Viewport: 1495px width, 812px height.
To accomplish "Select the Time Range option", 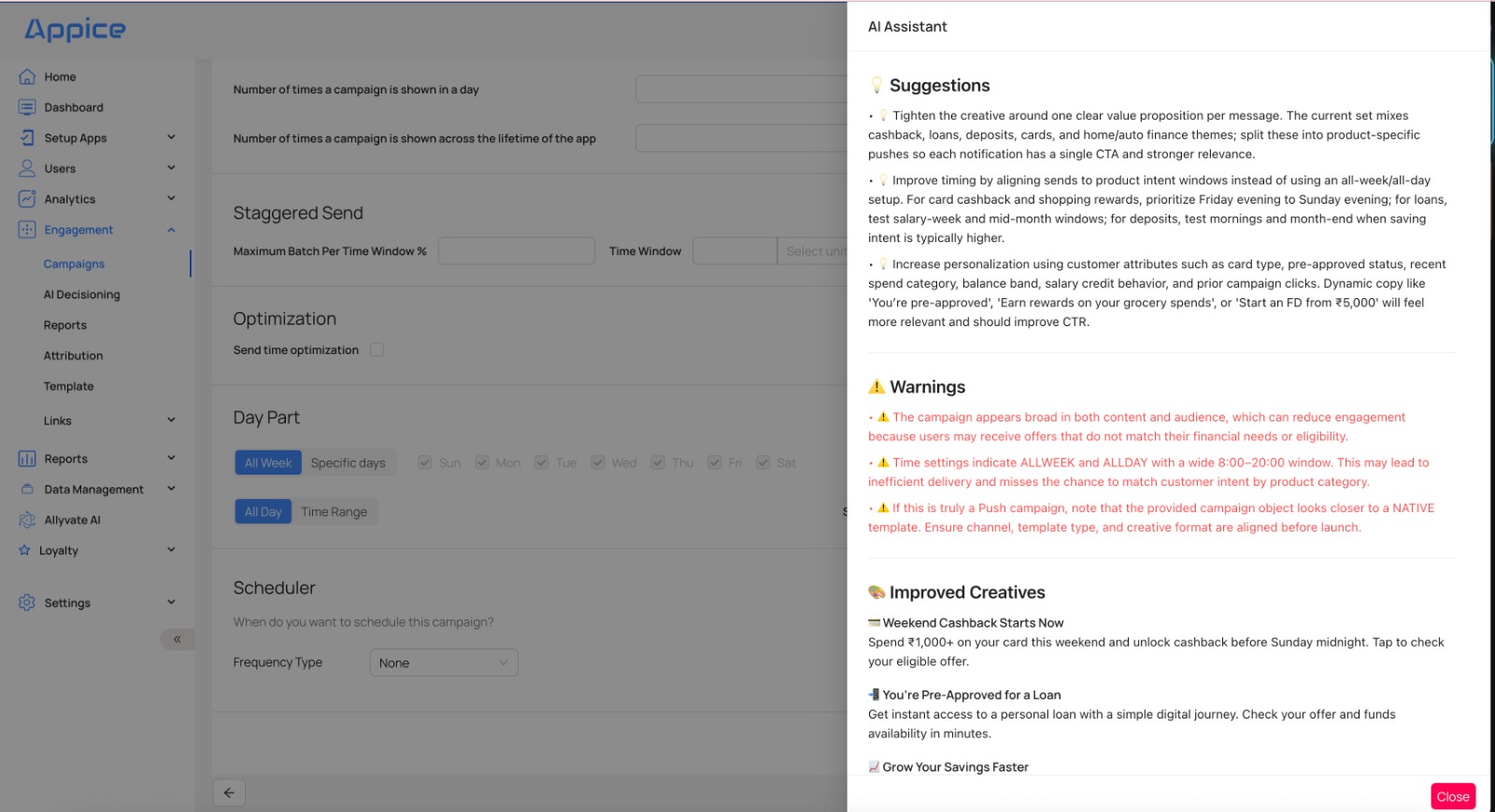I will pyautogui.click(x=335, y=512).
